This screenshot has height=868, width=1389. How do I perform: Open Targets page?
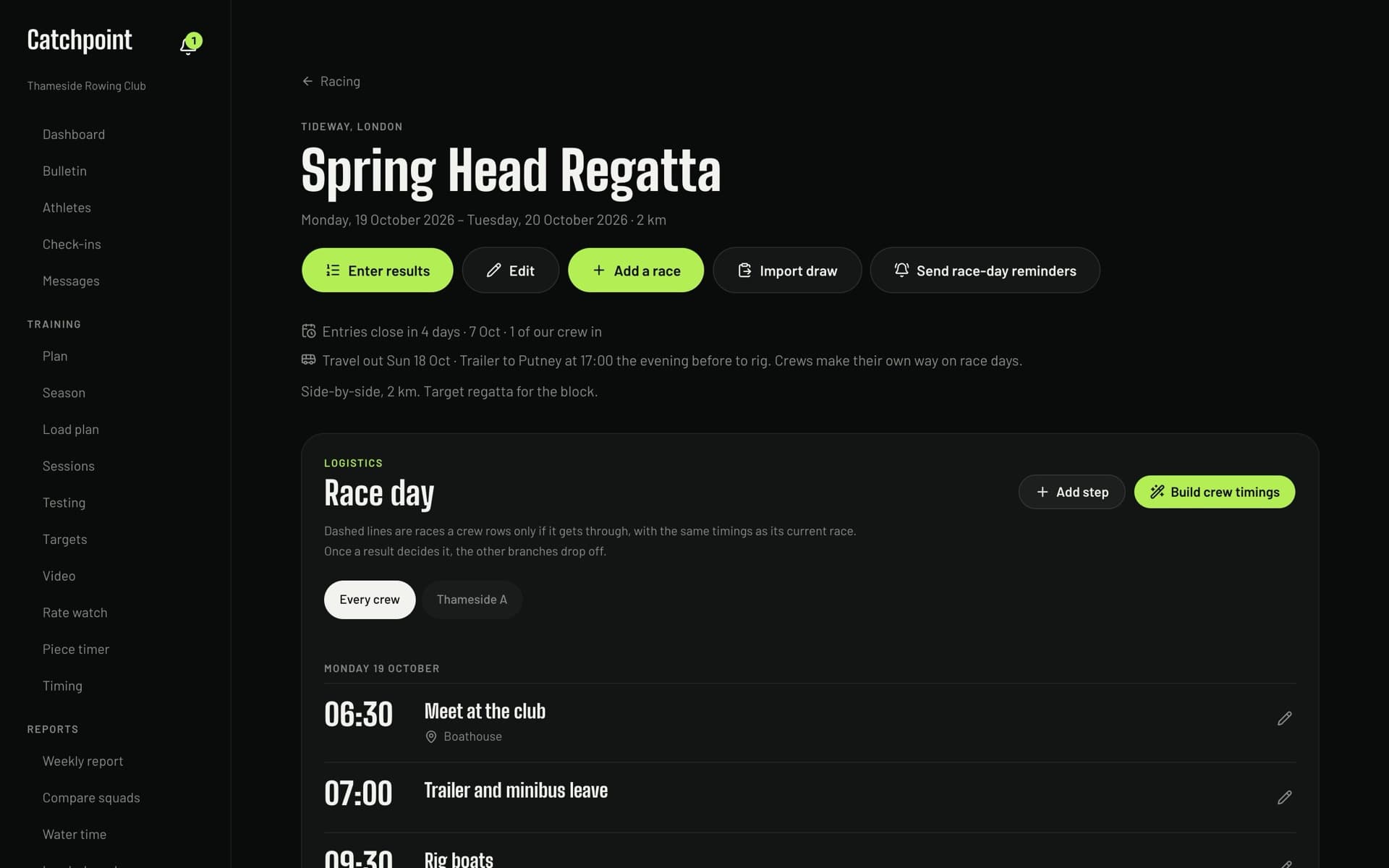click(64, 540)
